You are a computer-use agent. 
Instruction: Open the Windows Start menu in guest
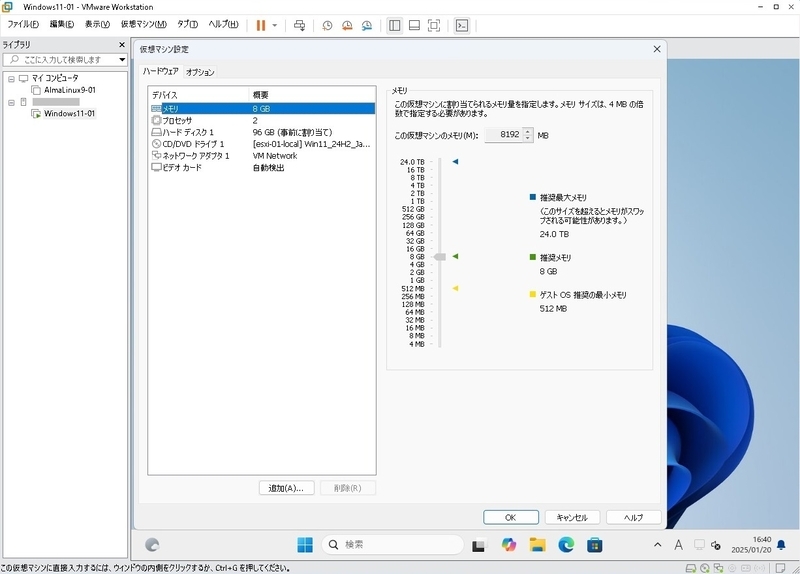(305, 545)
